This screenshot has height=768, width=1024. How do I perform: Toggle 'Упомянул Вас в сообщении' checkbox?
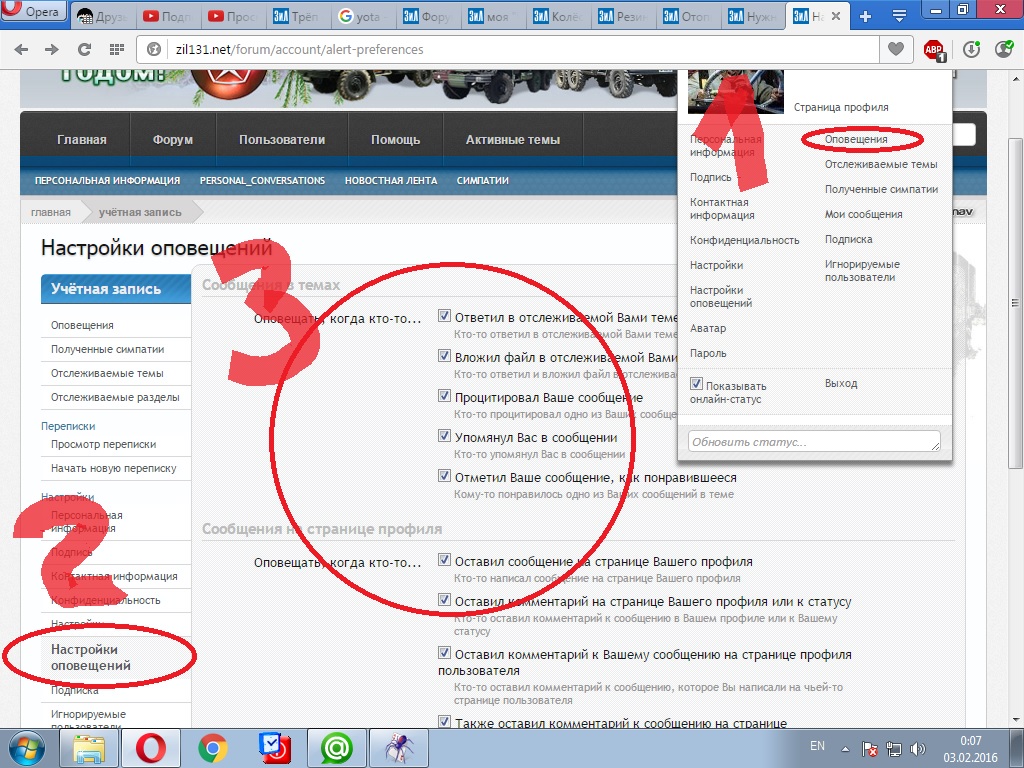(445, 437)
